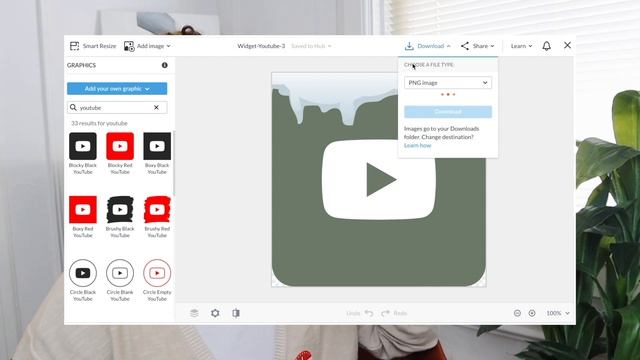The image size is (640, 360).
Task: Close the editor with the X
Action: [567, 45]
